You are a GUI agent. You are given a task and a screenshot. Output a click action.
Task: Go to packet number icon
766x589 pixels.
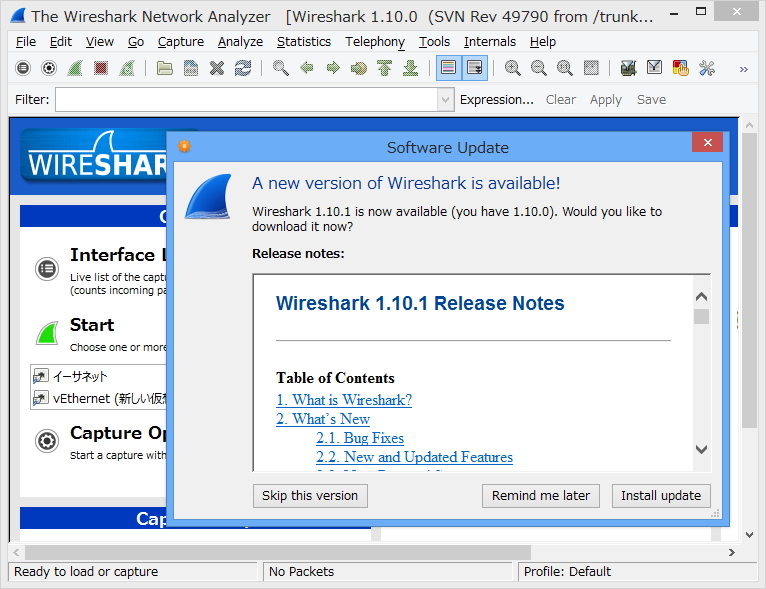click(359, 68)
